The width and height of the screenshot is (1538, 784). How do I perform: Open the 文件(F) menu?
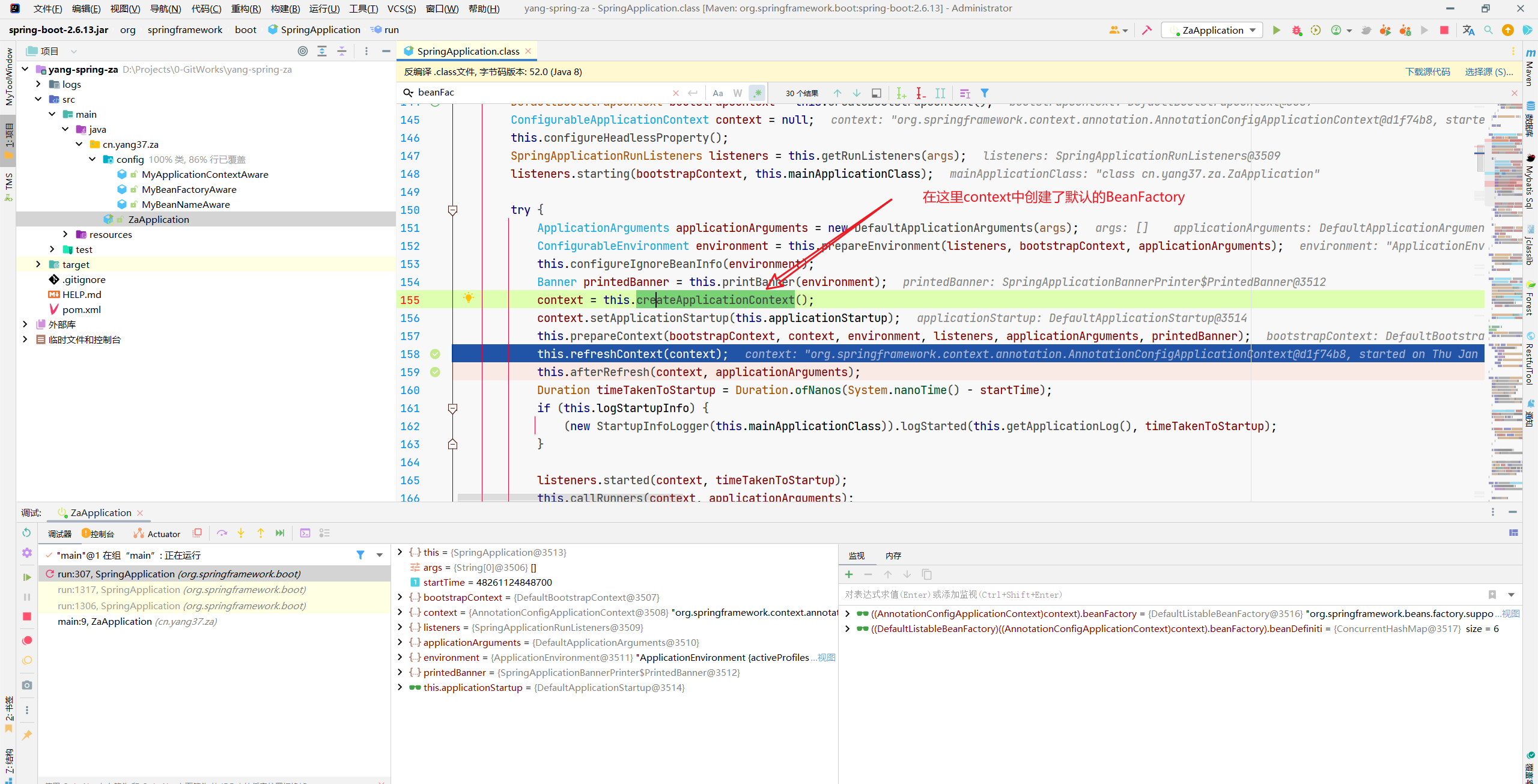click(x=47, y=8)
